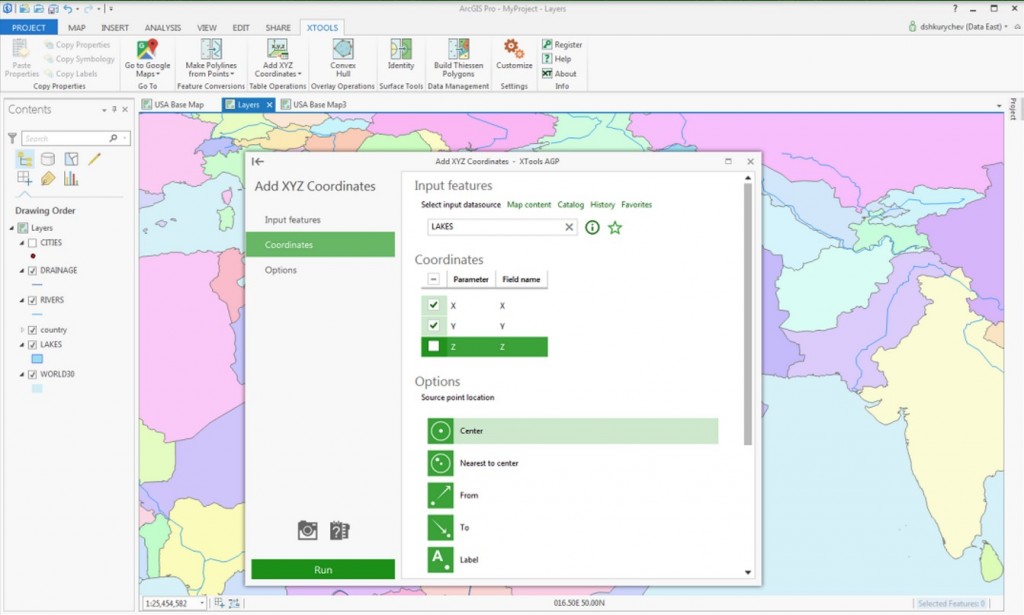Switch Contents to List by Drawing Order
The height and width of the screenshot is (615, 1024).
click(25, 159)
